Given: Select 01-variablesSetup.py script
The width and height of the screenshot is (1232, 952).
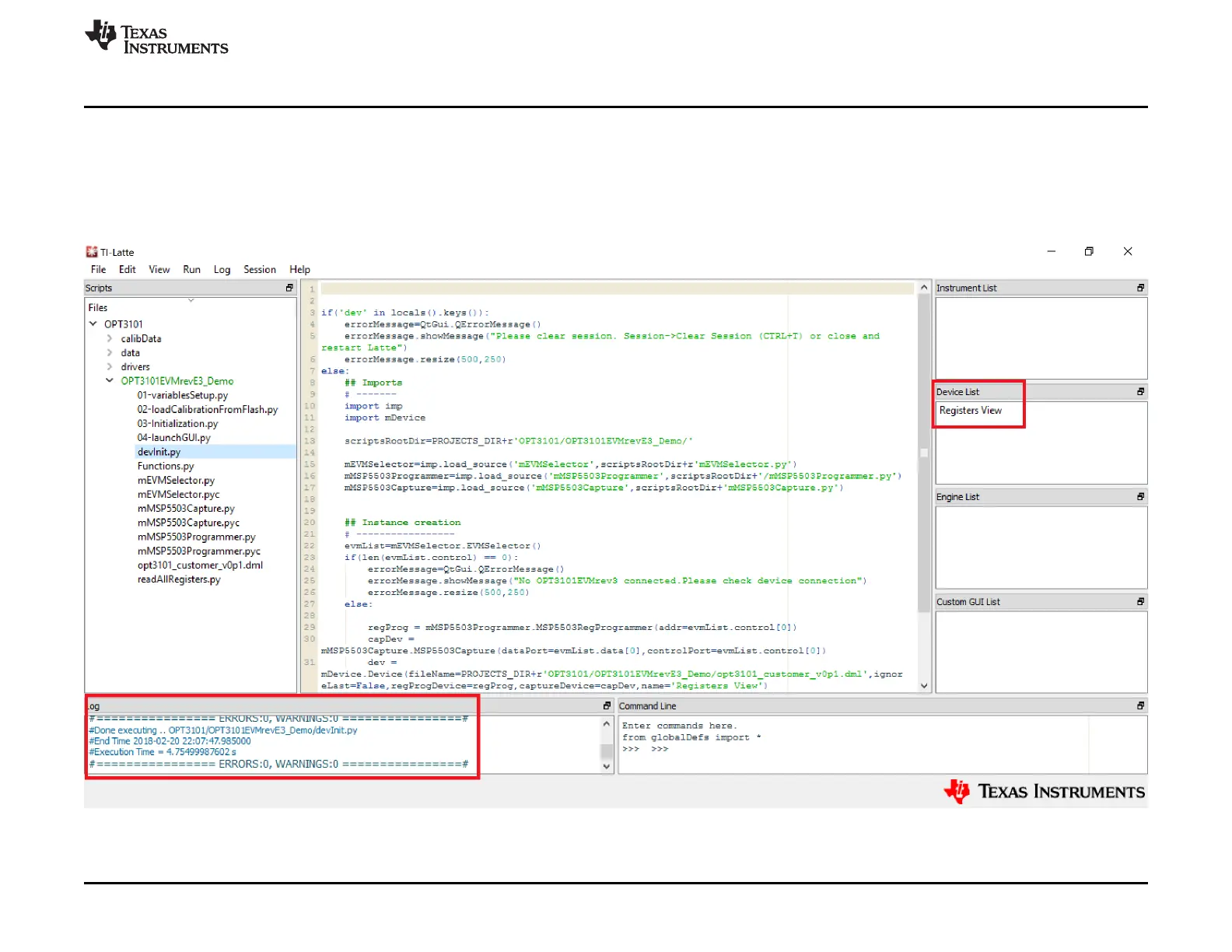Looking at the screenshot, I should coord(183,395).
